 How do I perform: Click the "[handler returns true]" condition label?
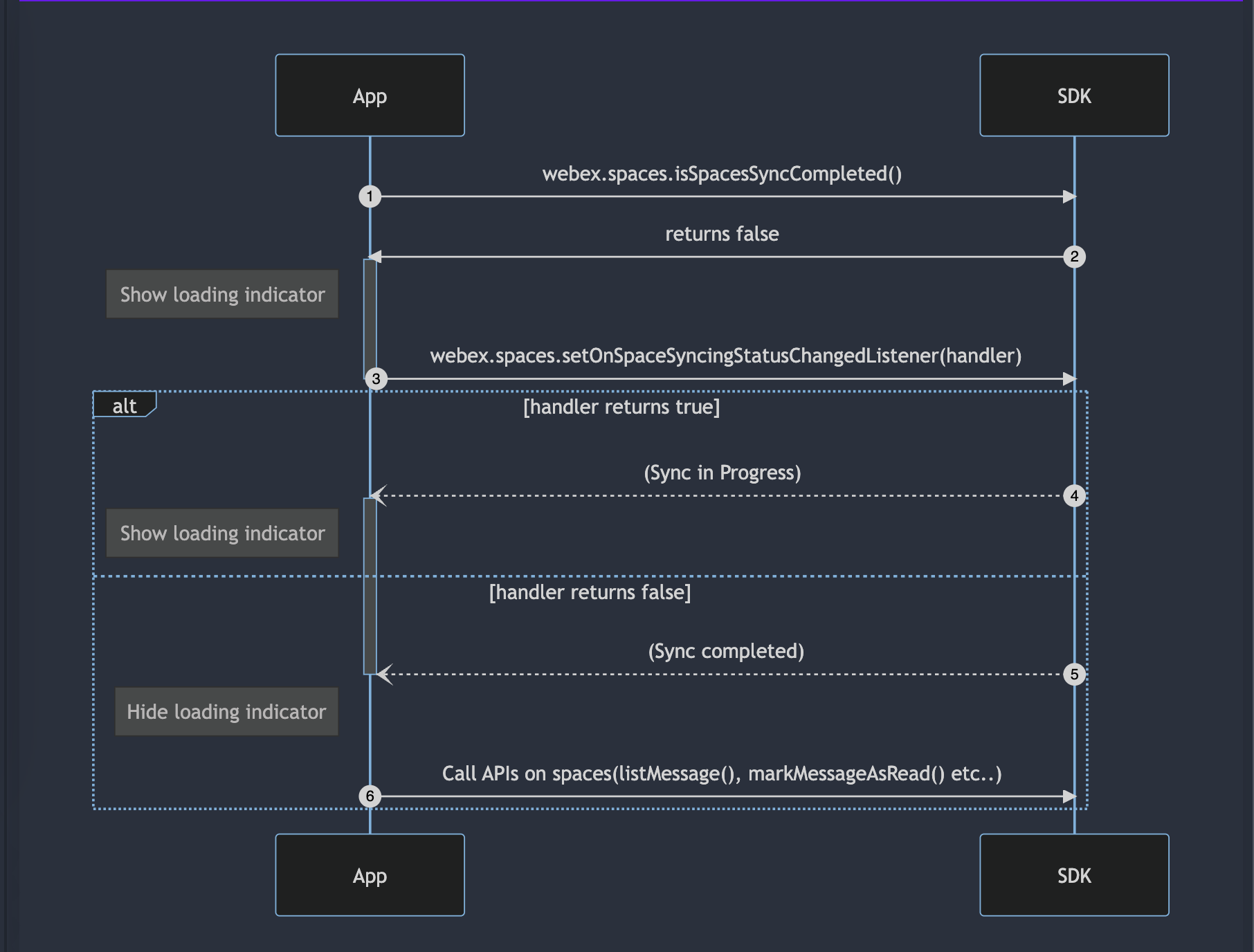[621, 407]
